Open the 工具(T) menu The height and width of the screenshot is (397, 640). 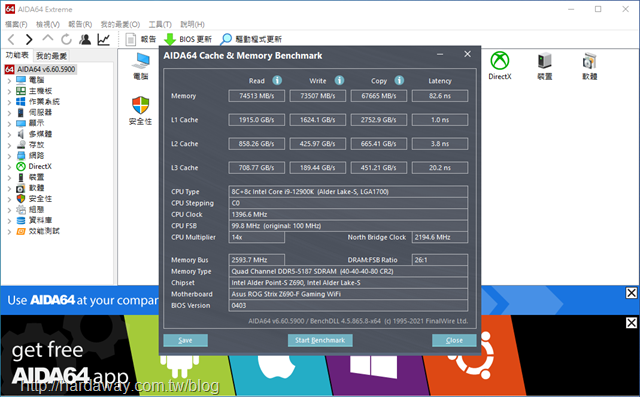pos(160,24)
